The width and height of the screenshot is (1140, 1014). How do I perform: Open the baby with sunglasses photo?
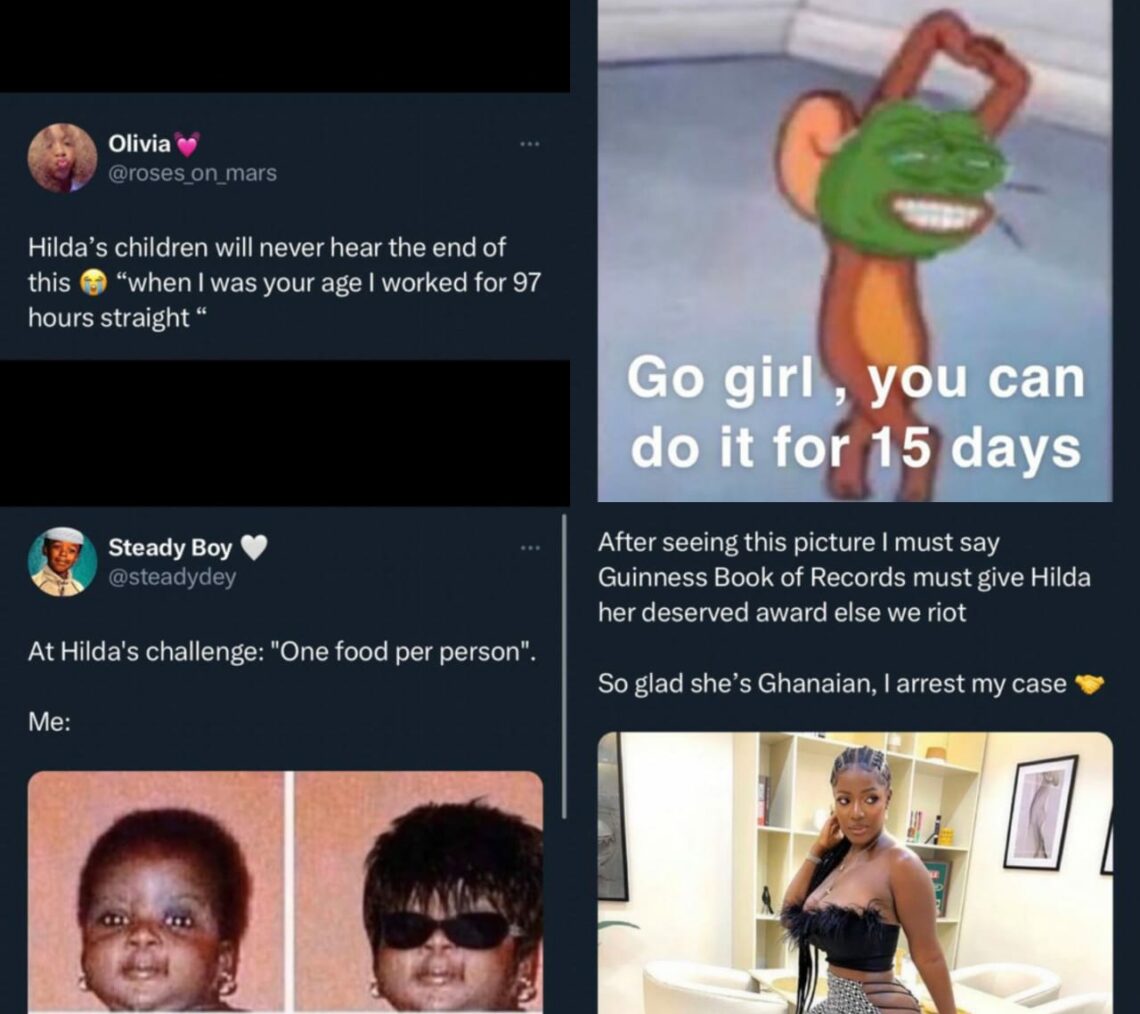click(419, 892)
